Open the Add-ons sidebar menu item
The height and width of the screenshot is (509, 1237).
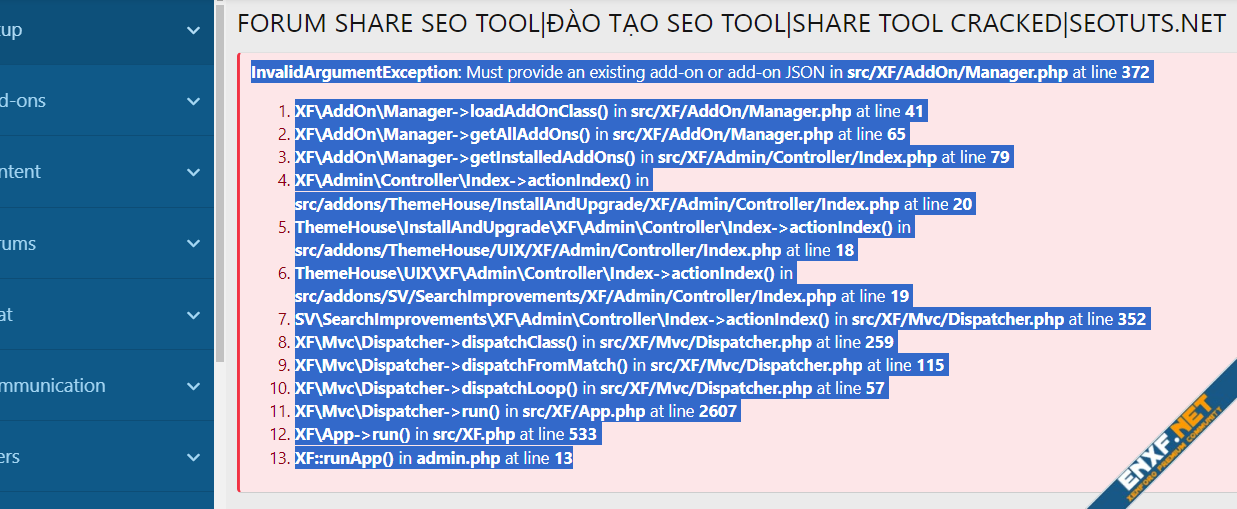click(x=24, y=101)
